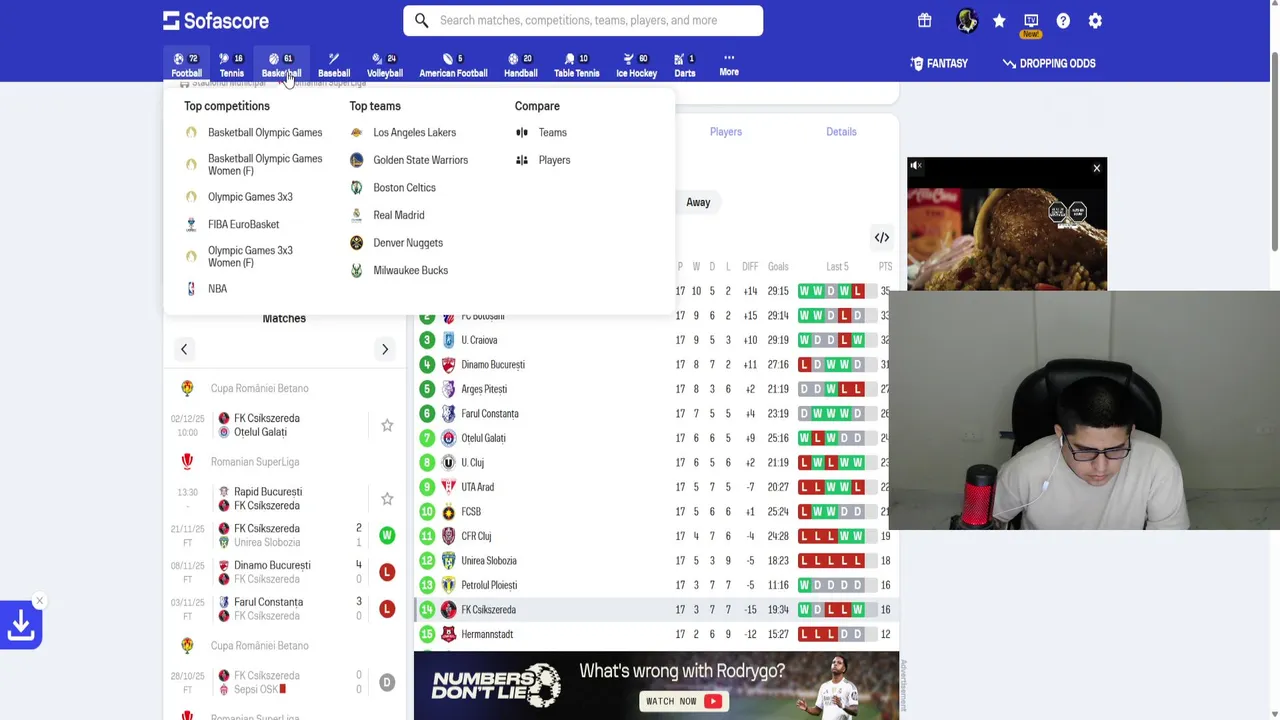Click the download icon button

(x=21, y=626)
